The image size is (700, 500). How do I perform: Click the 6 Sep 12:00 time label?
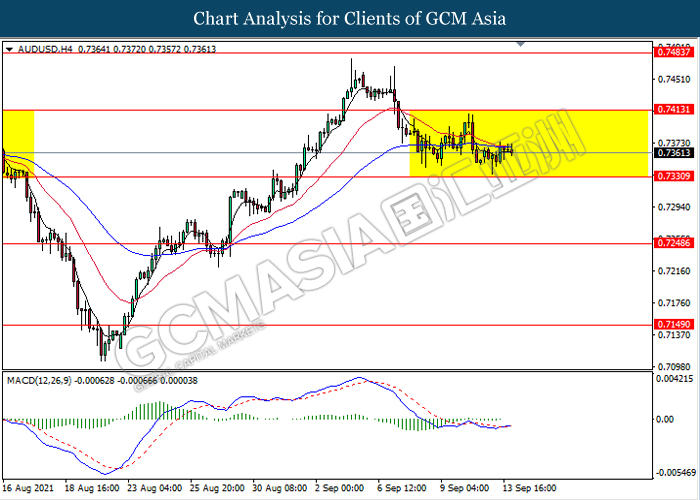(x=403, y=488)
